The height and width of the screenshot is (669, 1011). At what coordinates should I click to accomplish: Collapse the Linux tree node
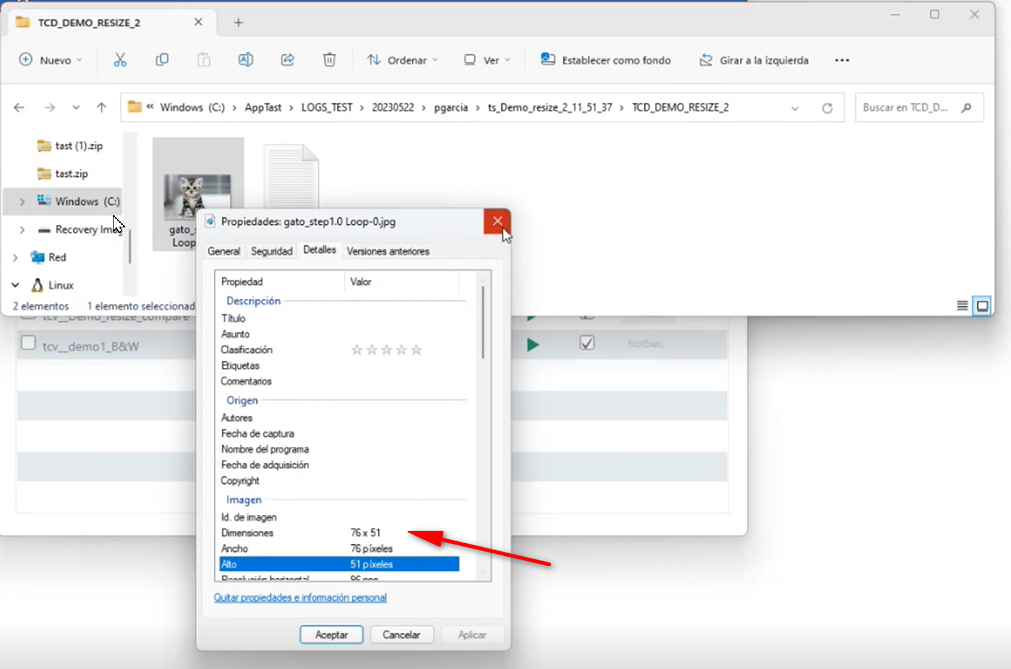pyautogui.click(x=16, y=285)
